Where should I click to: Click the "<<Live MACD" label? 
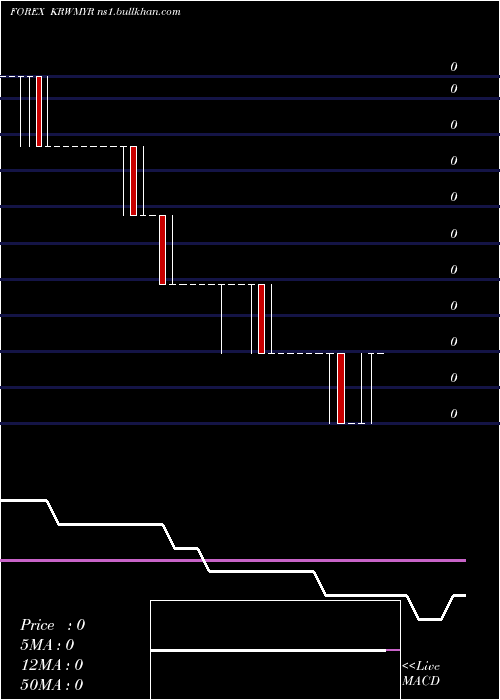(421, 674)
